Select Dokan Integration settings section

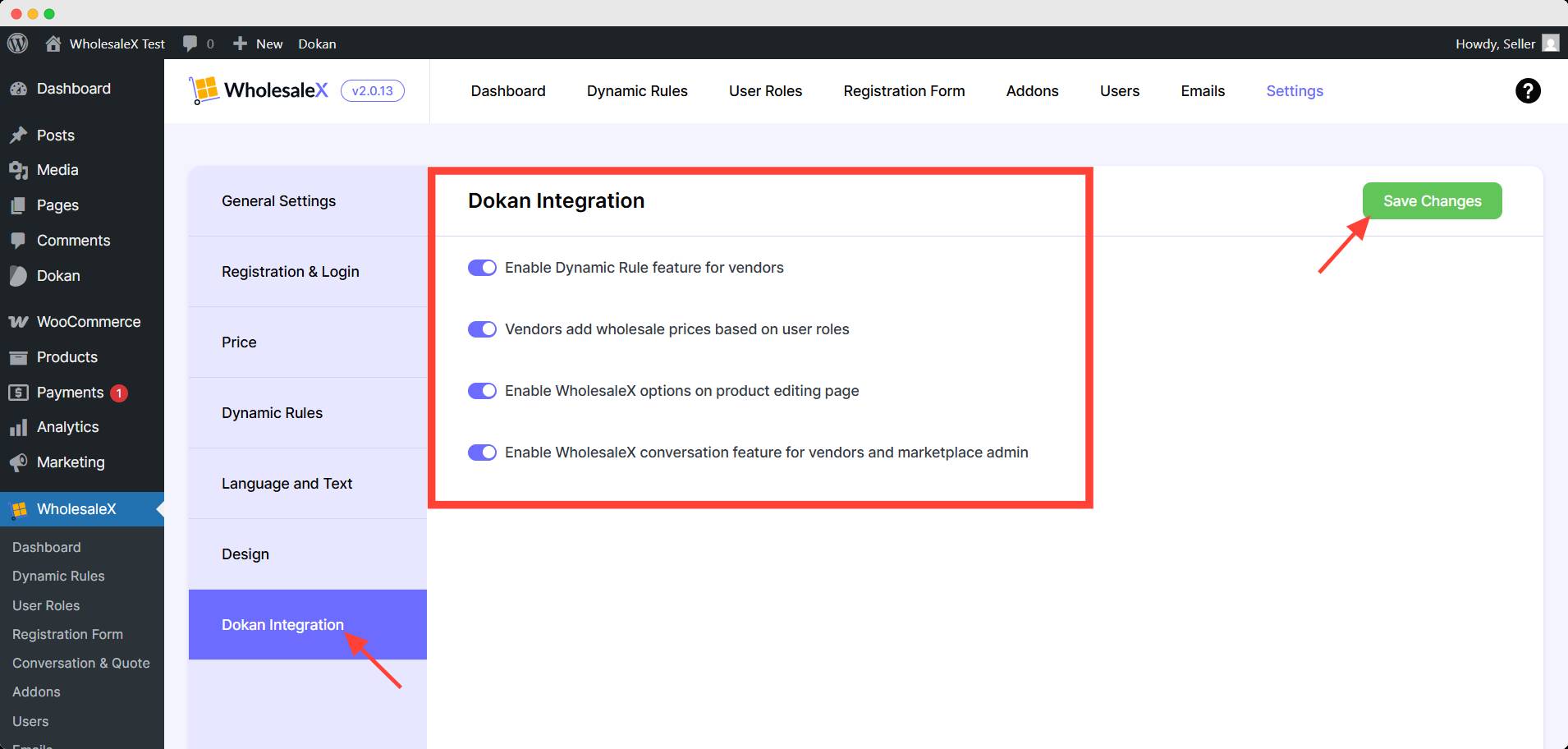pyautogui.click(x=308, y=625)
